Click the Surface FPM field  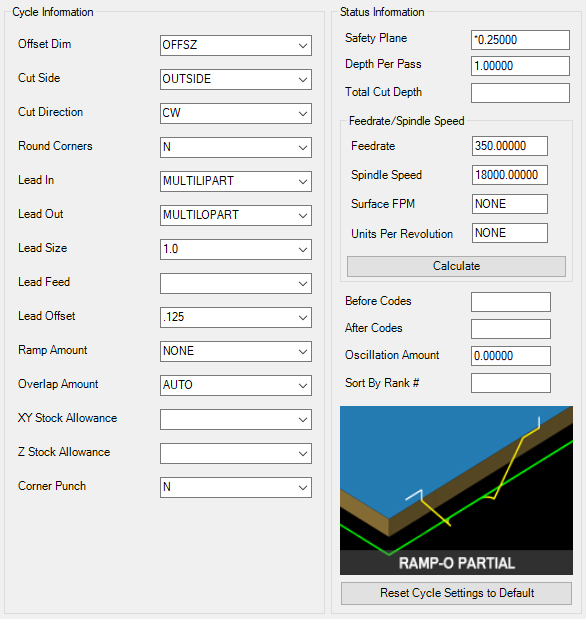509,204
